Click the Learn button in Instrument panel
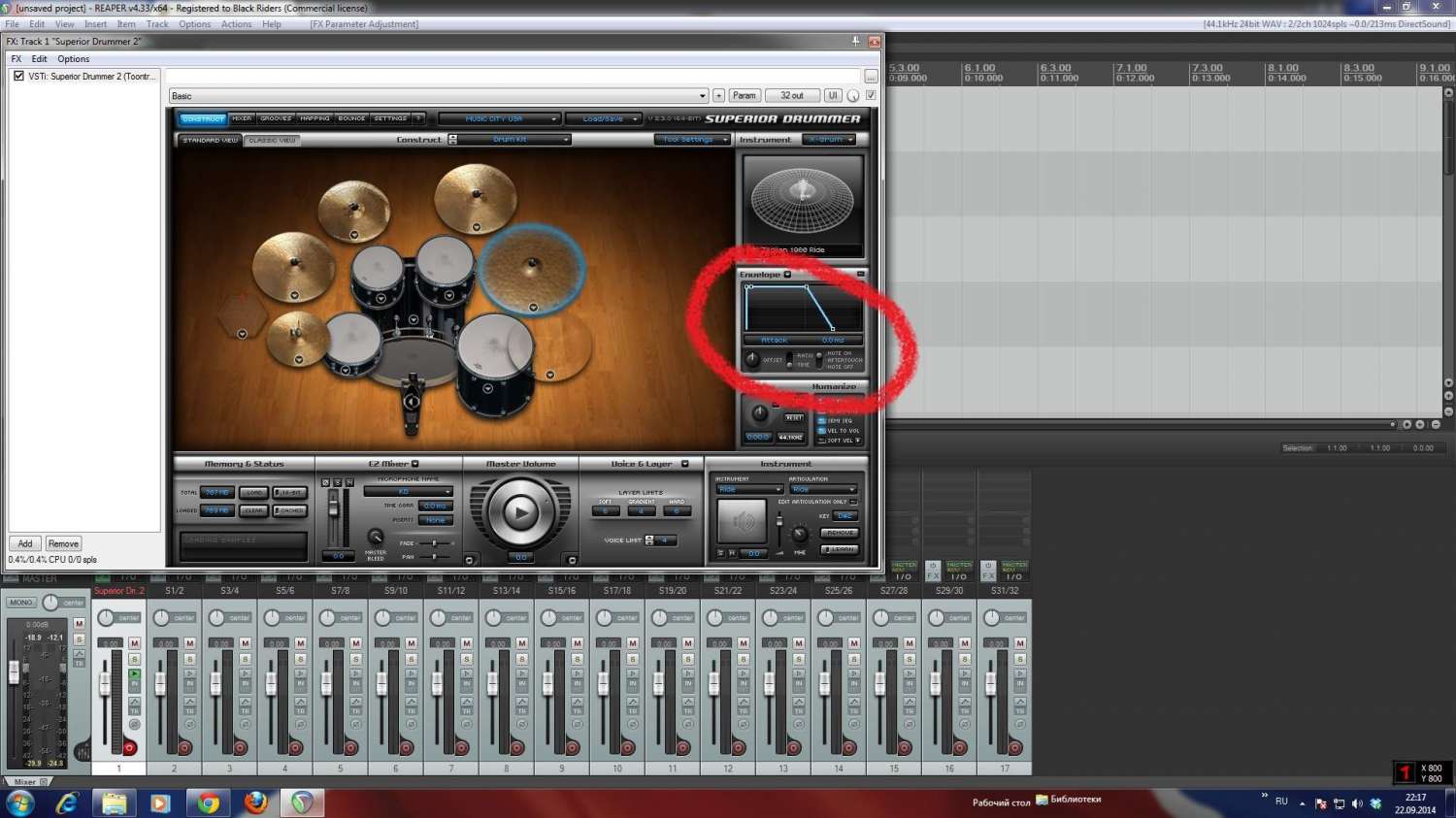 click(x=840, y=549)
